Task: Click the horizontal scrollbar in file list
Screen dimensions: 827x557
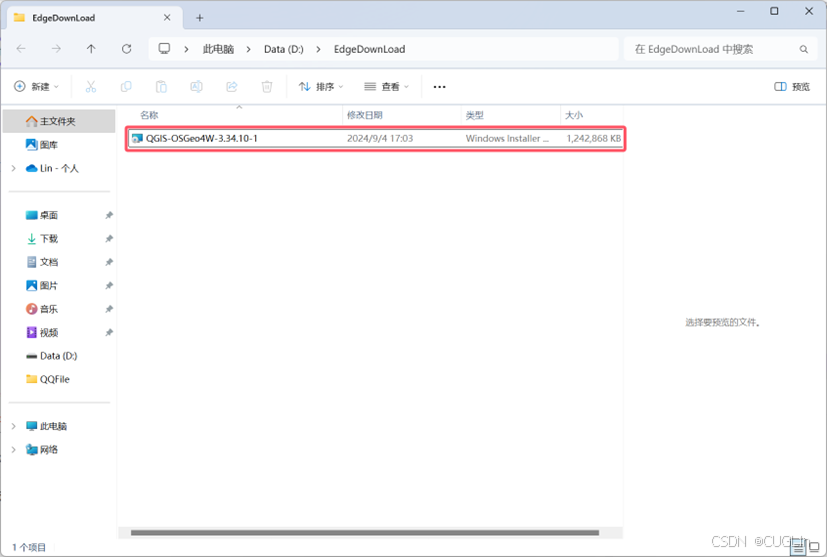Action: (x=364, y=533)
